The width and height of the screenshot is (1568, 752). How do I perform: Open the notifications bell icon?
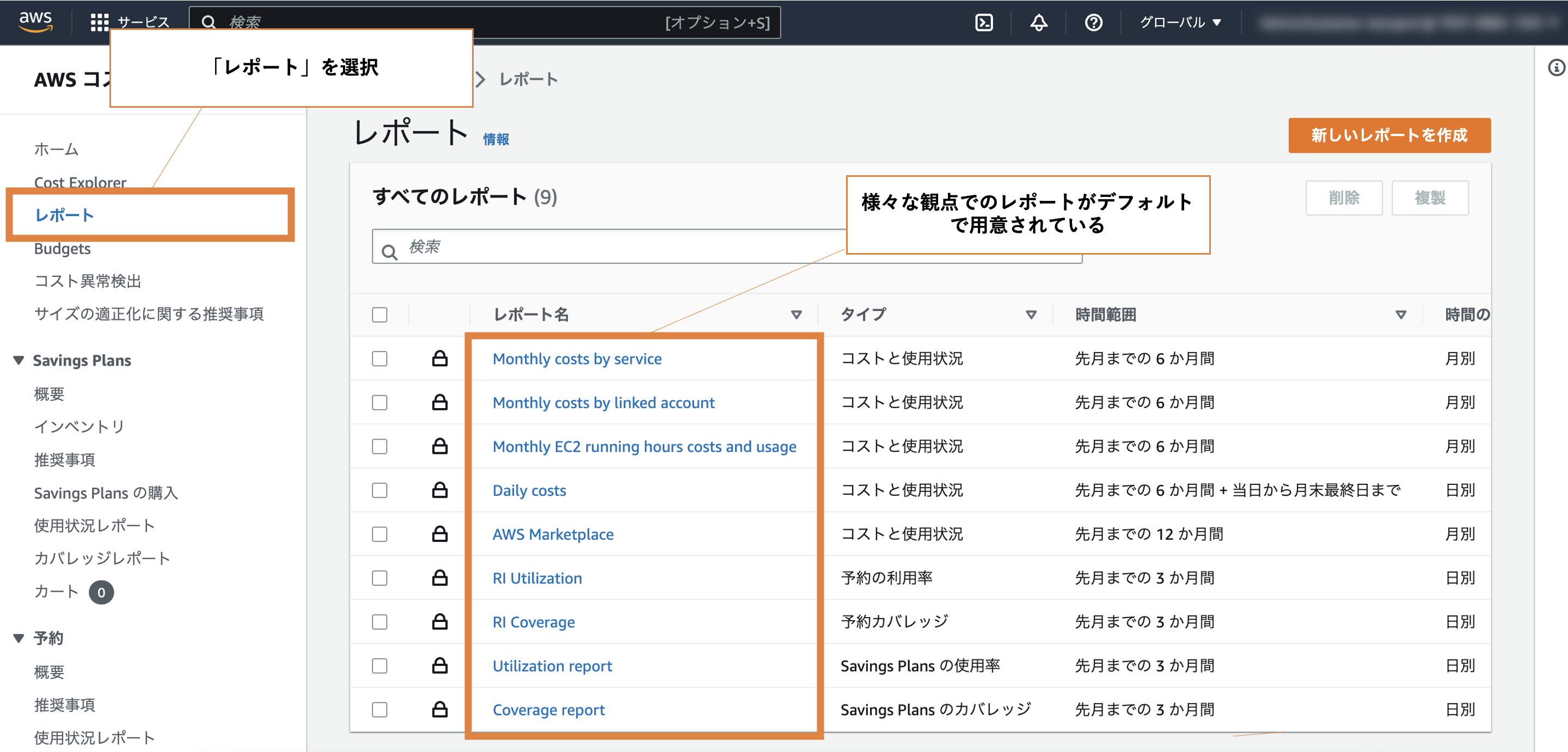coord(1038,22)
